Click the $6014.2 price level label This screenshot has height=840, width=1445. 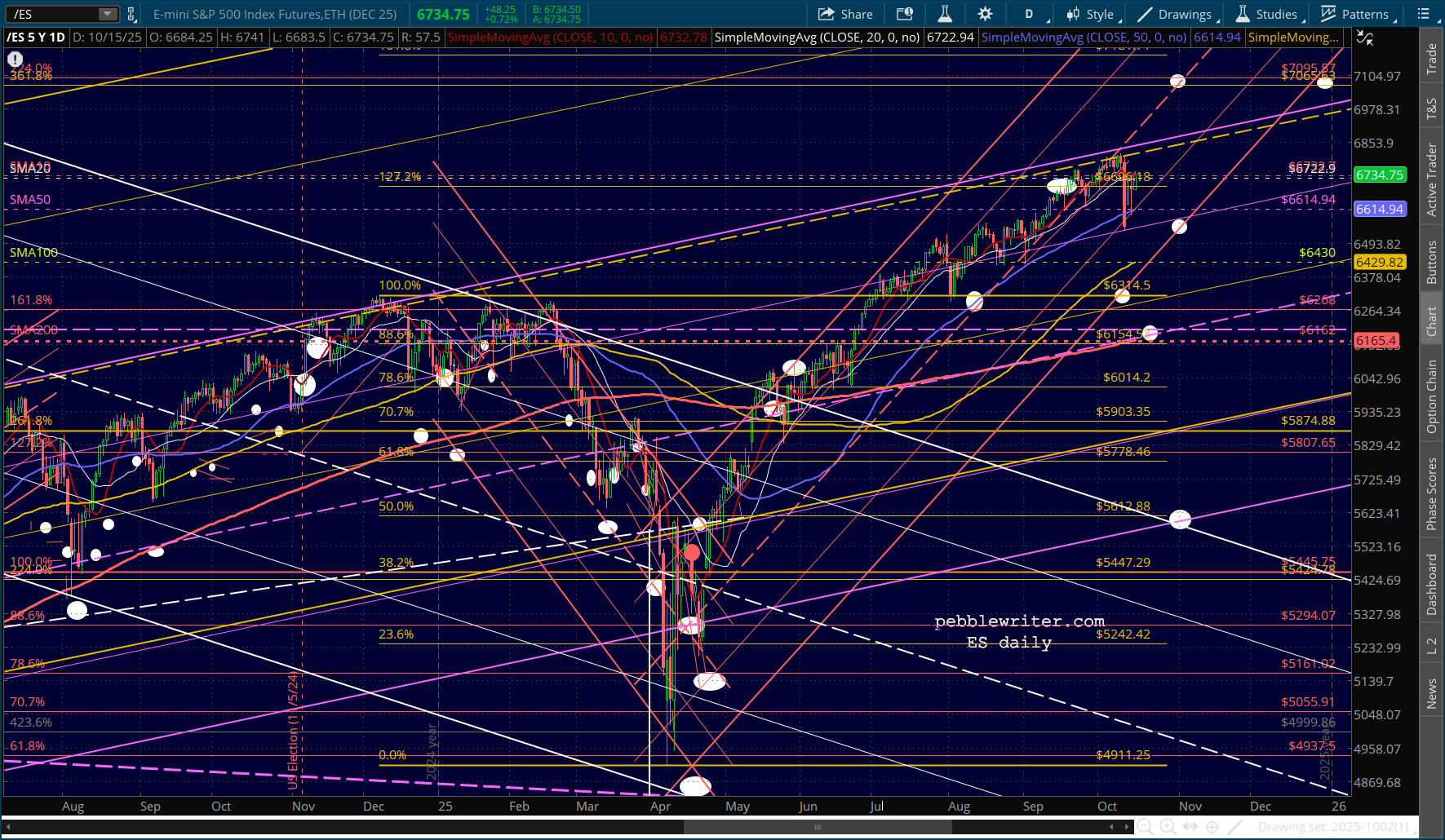1127,378
